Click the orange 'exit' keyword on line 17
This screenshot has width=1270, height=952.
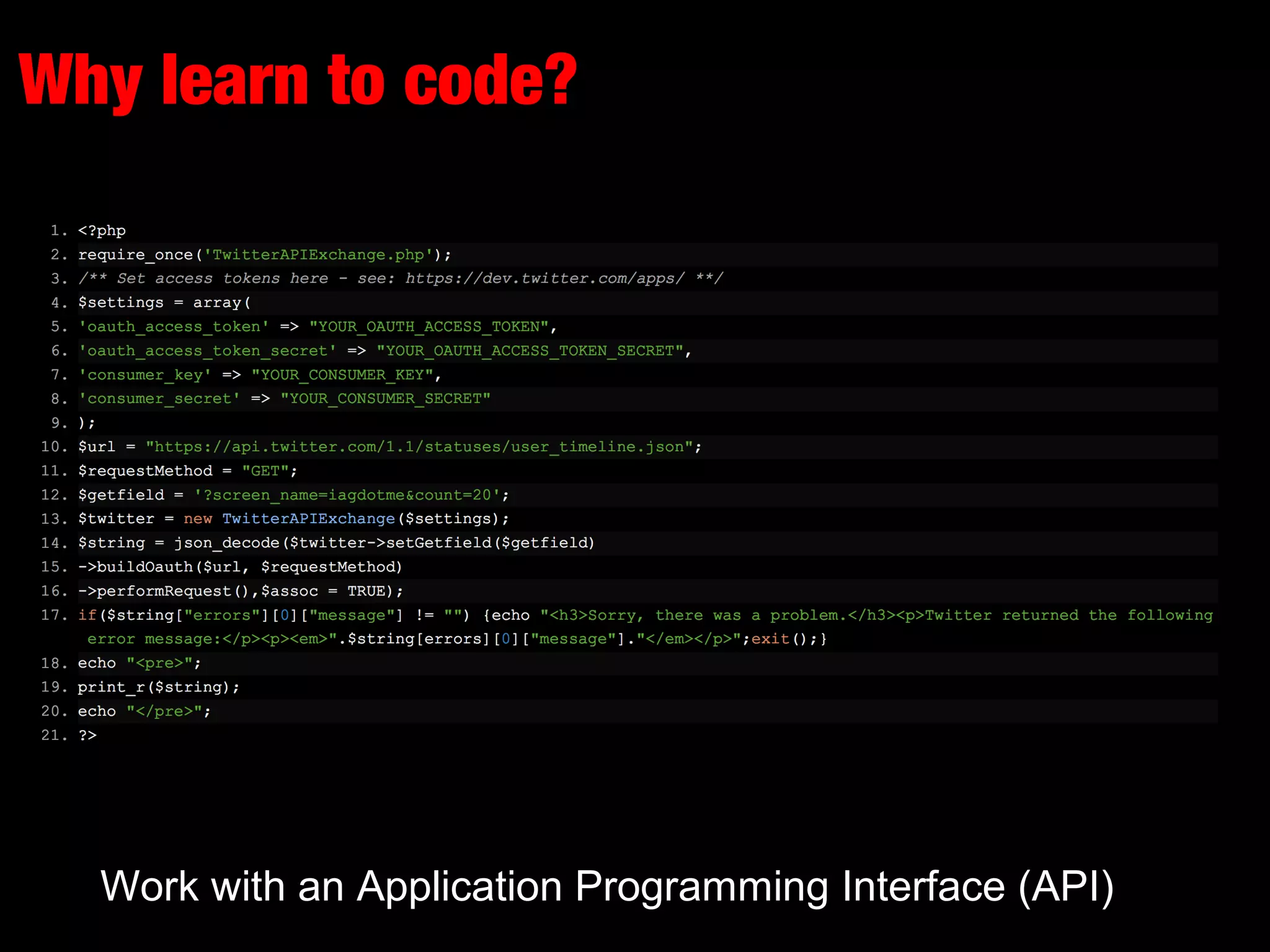pyautogui.click(x=770, y=639)
